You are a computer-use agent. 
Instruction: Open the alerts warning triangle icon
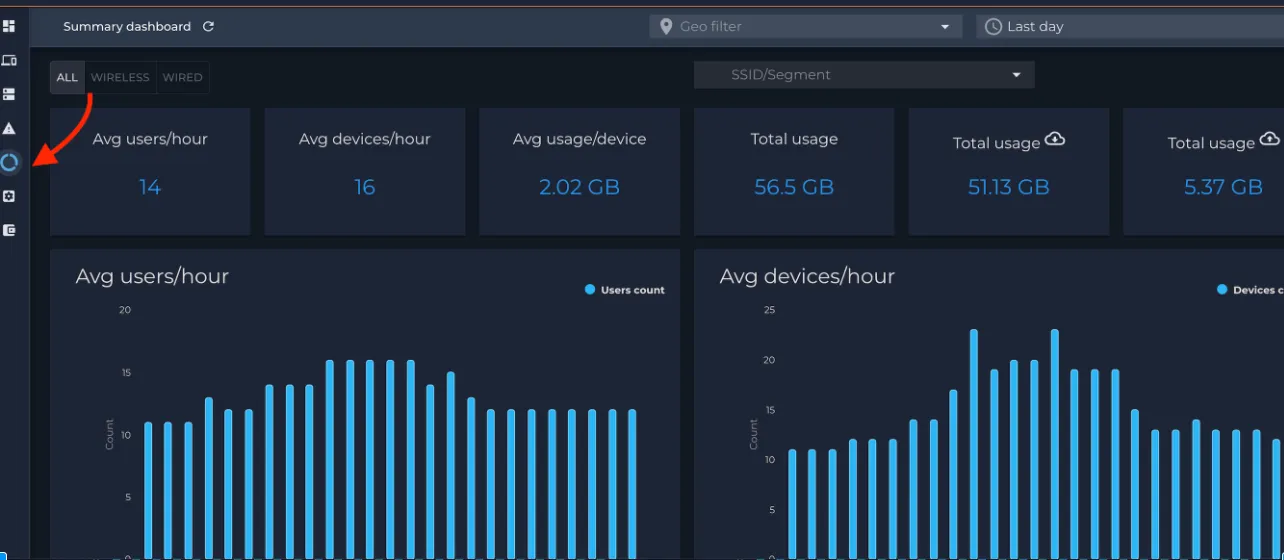pyautogui.click(x=9, y=128)
